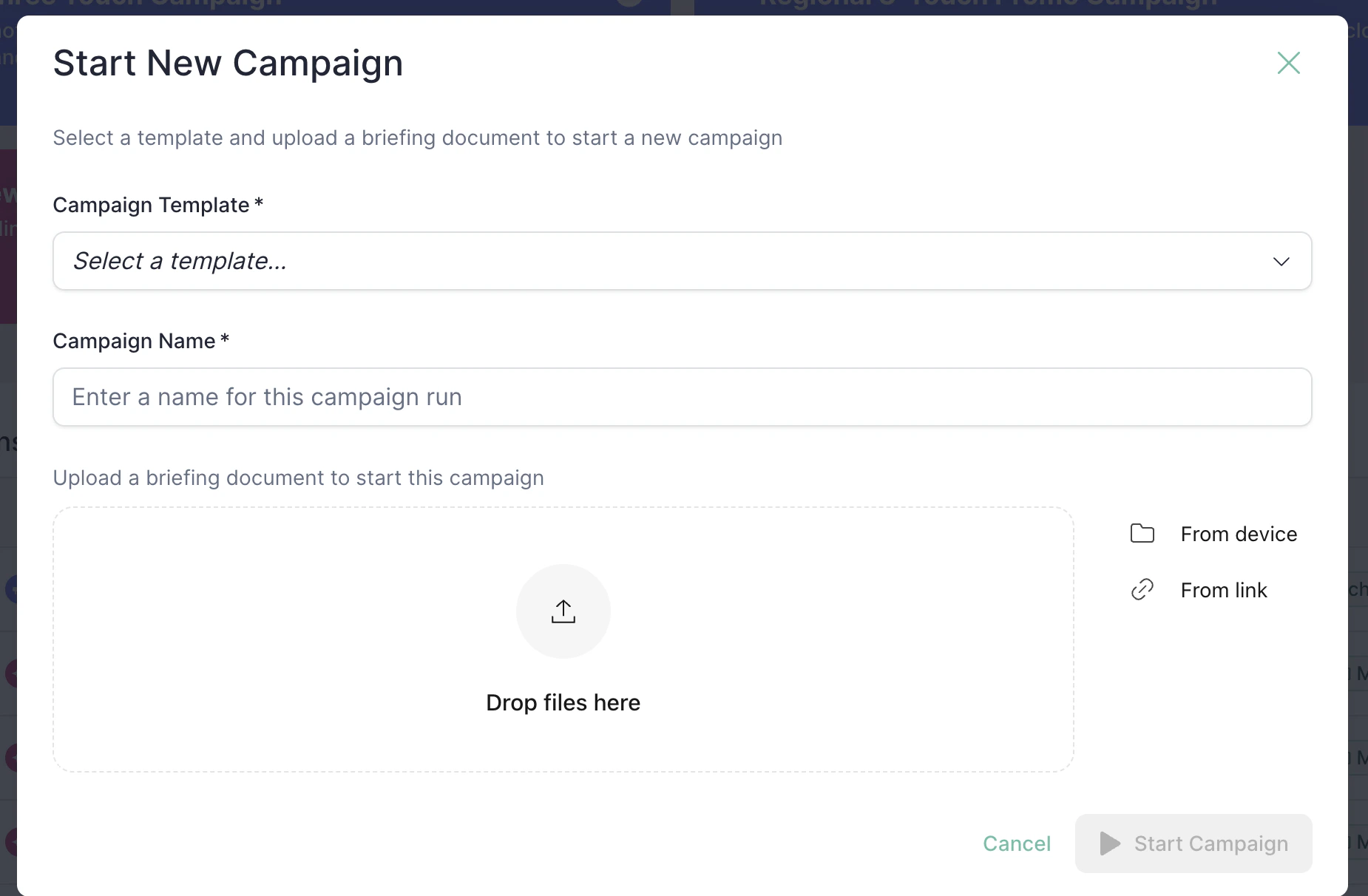Cancel creating the new campaign

coord(1017,844)
